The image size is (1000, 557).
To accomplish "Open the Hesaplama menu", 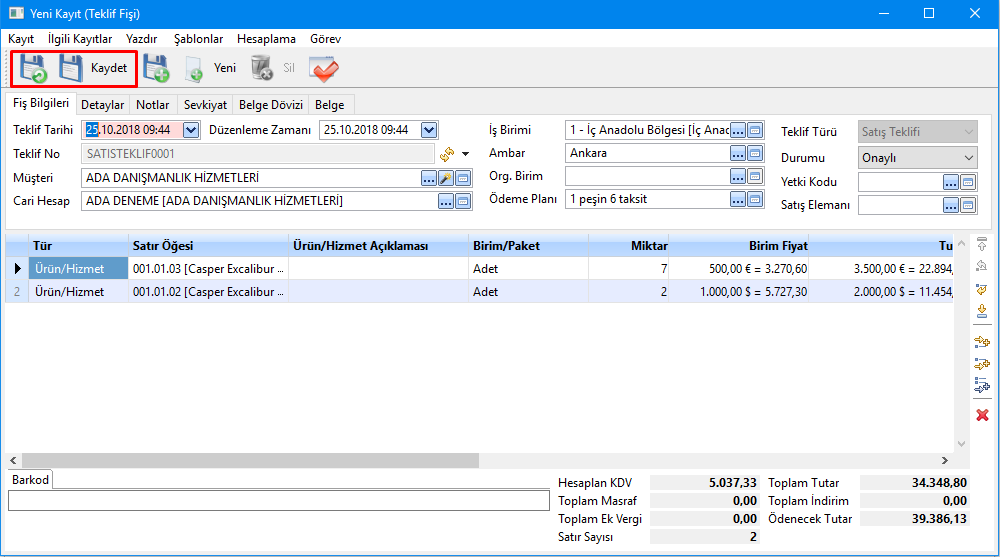I will [266, 39].
